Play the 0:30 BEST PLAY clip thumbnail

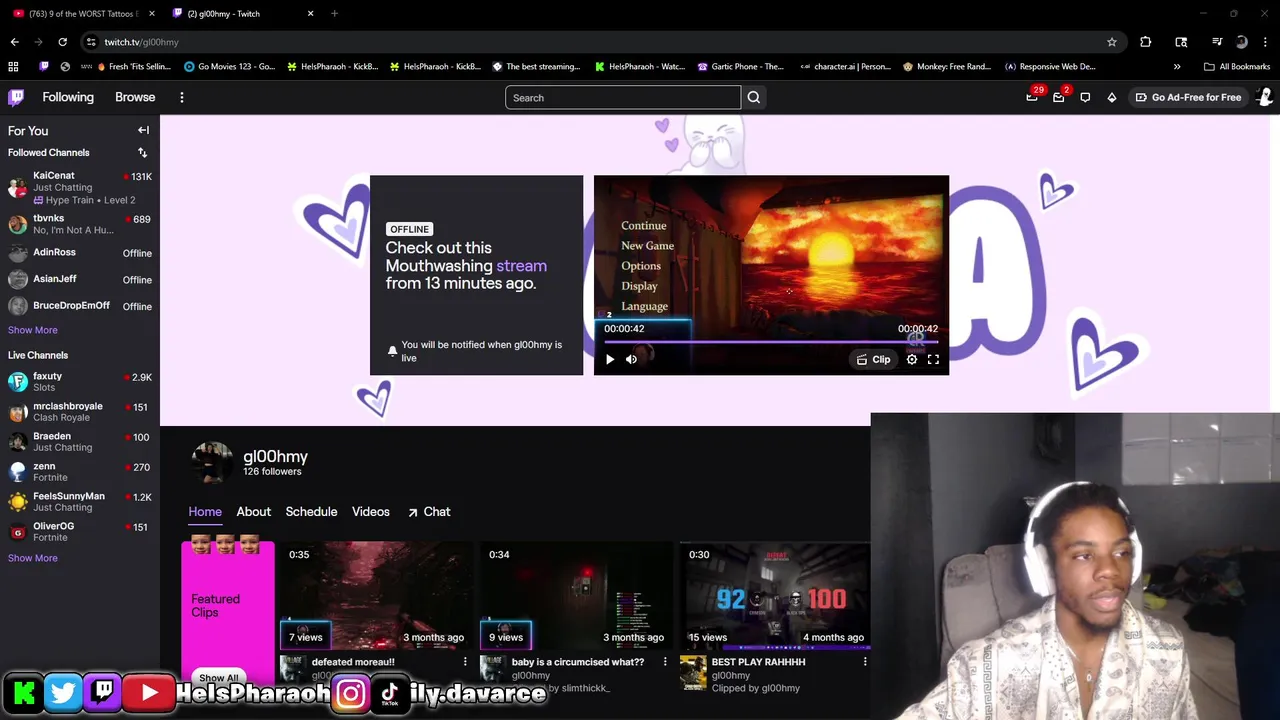coord(775,597)
